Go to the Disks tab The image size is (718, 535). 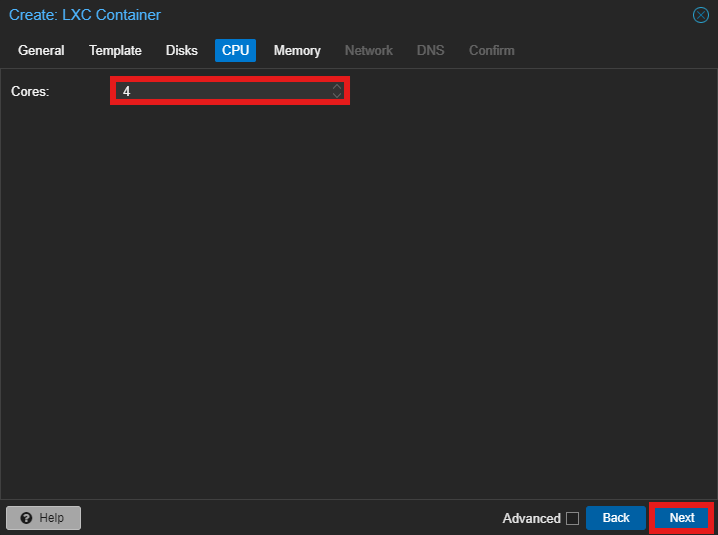(182, 50)
